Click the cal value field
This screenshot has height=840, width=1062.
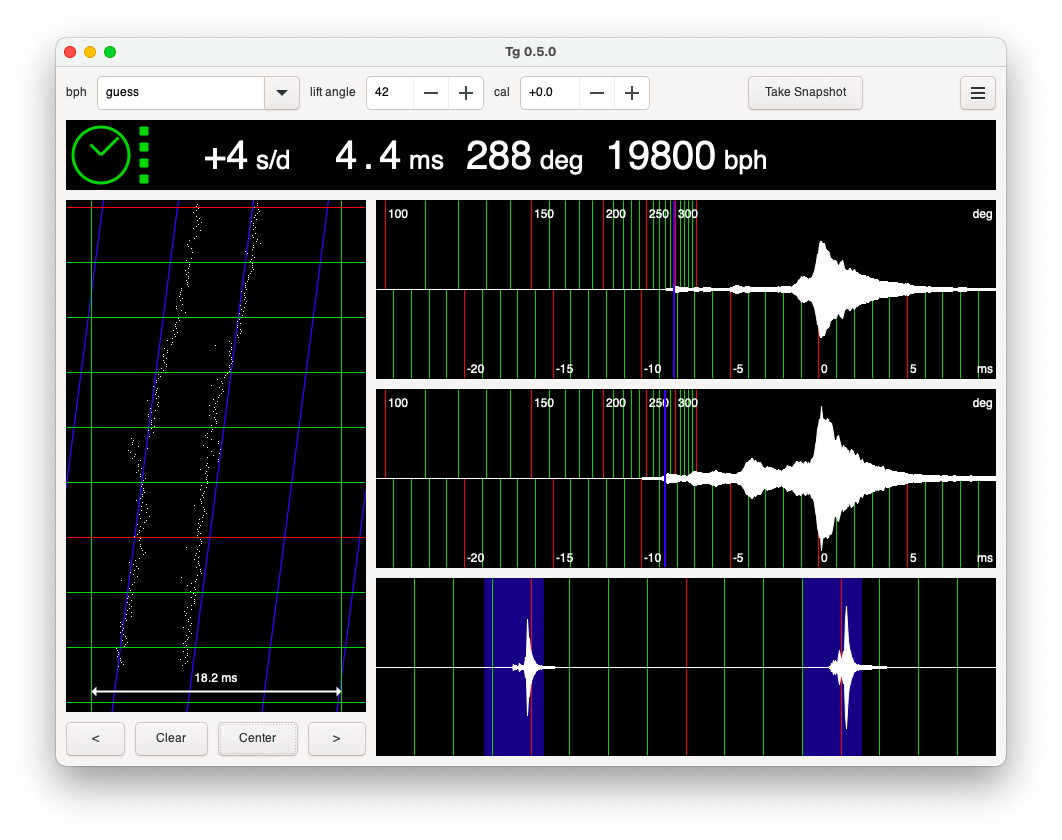tap(549, 93)
